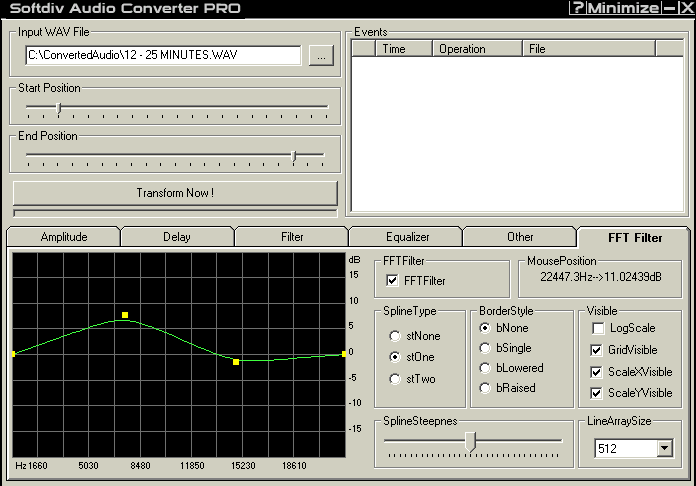This screenshot has width=696, height=486.
Task: Open the Filter tab
Action: click(292, 237)
